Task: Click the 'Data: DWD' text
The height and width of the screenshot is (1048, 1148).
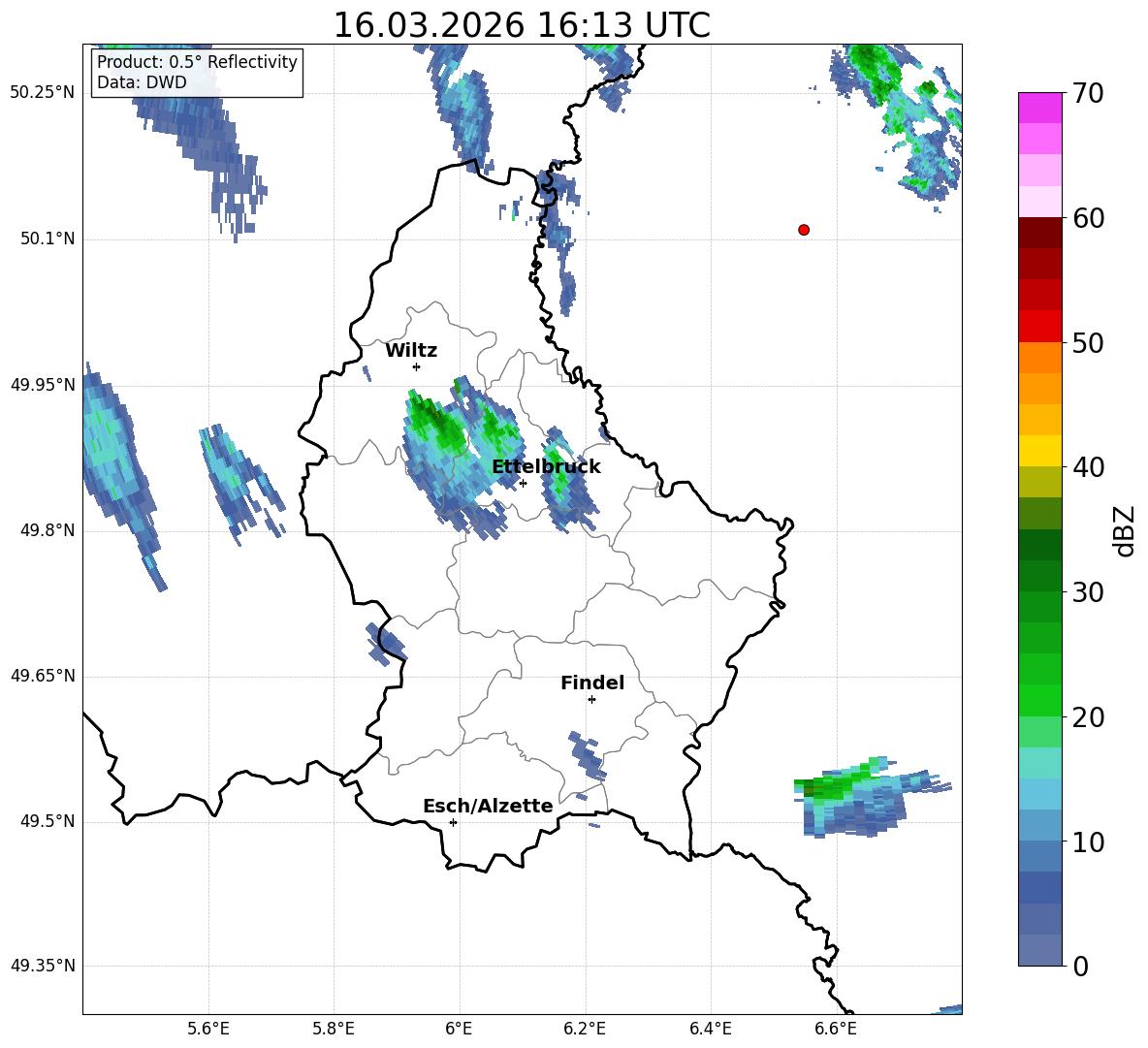Action: (142, 82)
